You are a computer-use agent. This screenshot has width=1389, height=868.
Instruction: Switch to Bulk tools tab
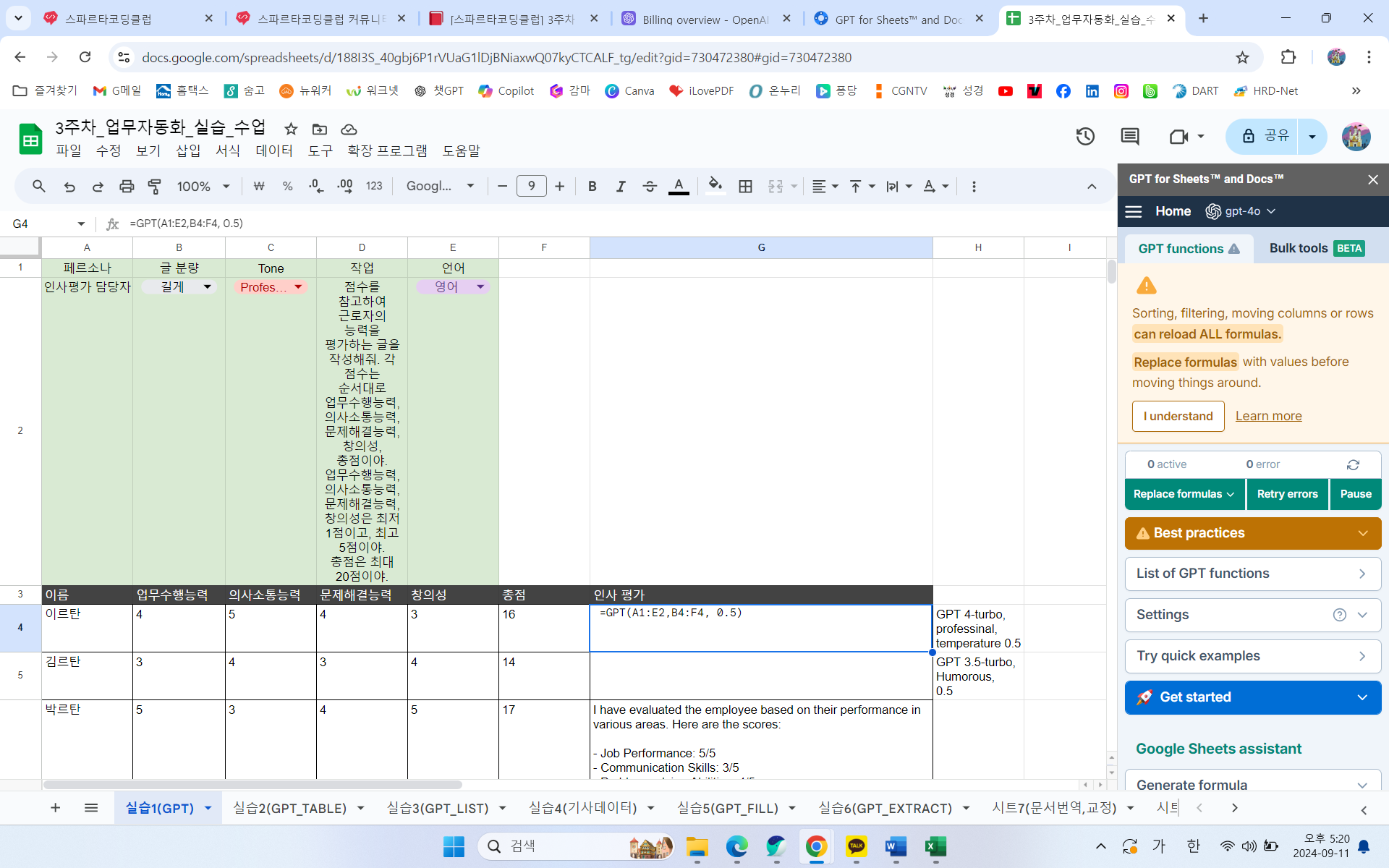click(x=1317, y=248)
